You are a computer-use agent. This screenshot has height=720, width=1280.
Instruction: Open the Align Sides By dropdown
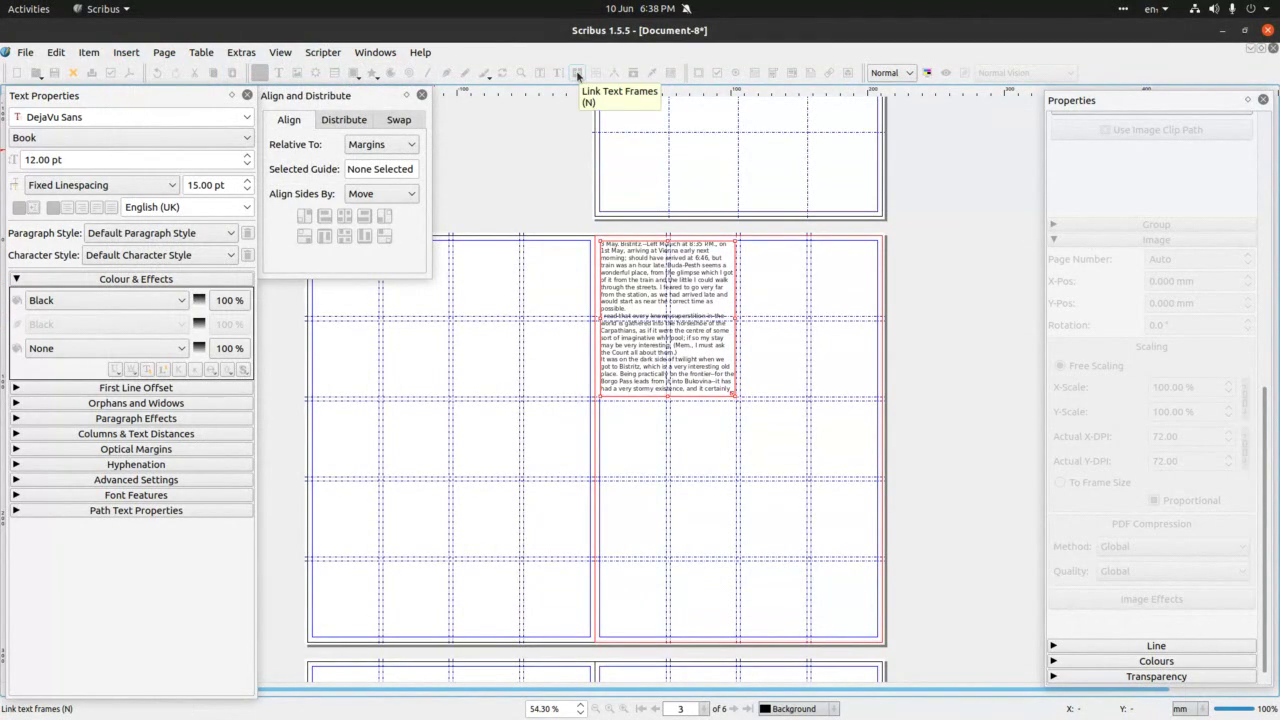(382, 194)
